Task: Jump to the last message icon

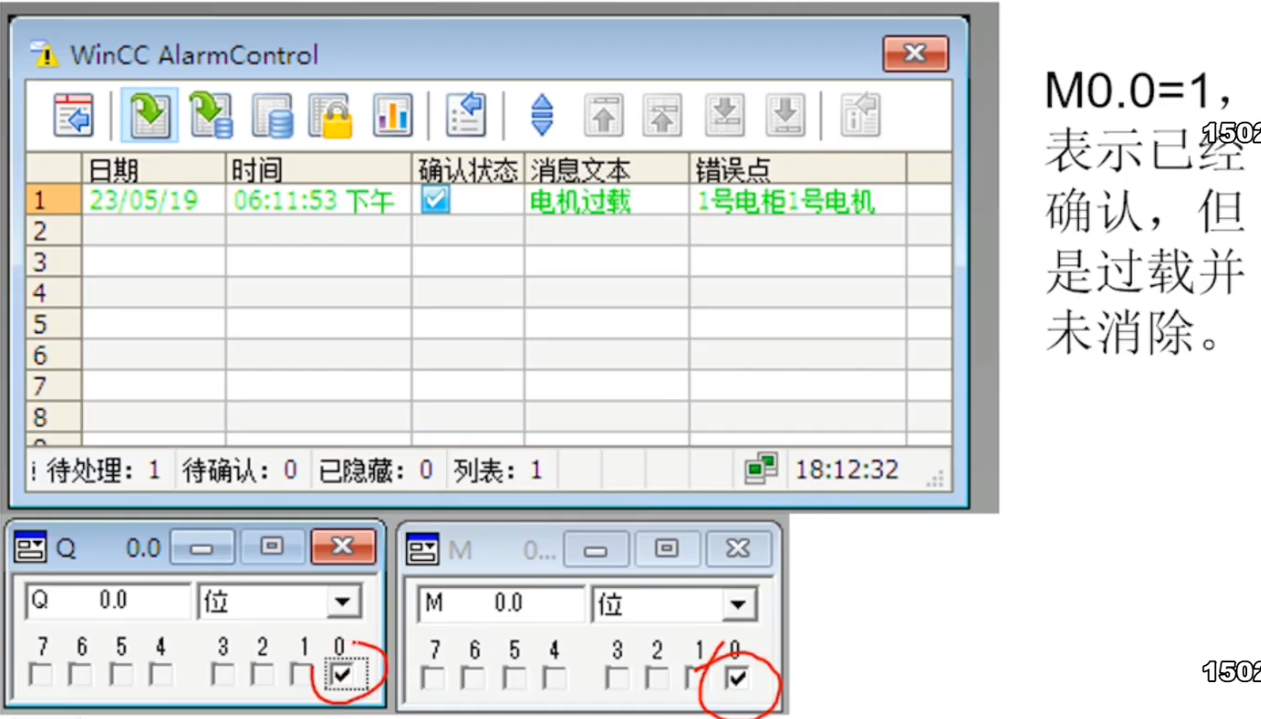Action: coord(785,115)
